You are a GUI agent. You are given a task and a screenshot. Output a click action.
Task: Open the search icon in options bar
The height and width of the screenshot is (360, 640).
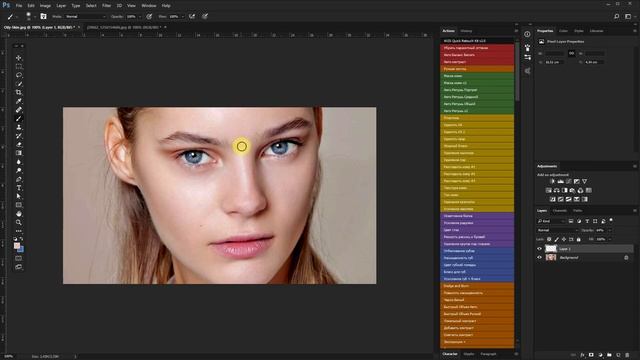pos(616,16)
